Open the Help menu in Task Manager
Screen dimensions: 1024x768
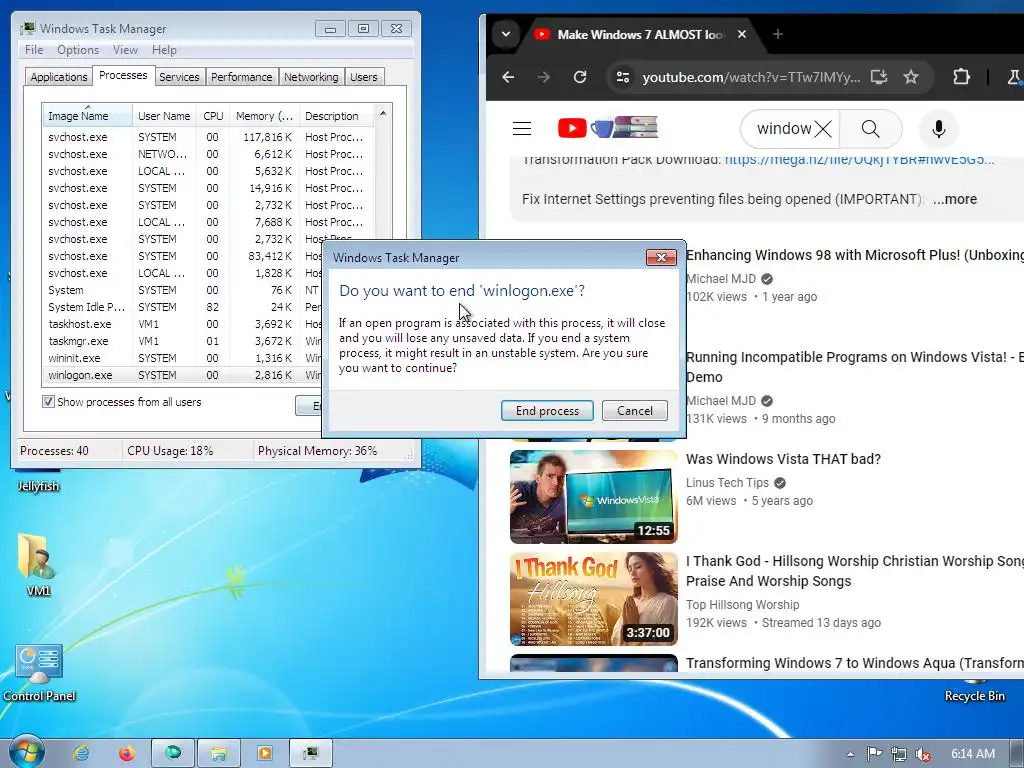[164, 50]
